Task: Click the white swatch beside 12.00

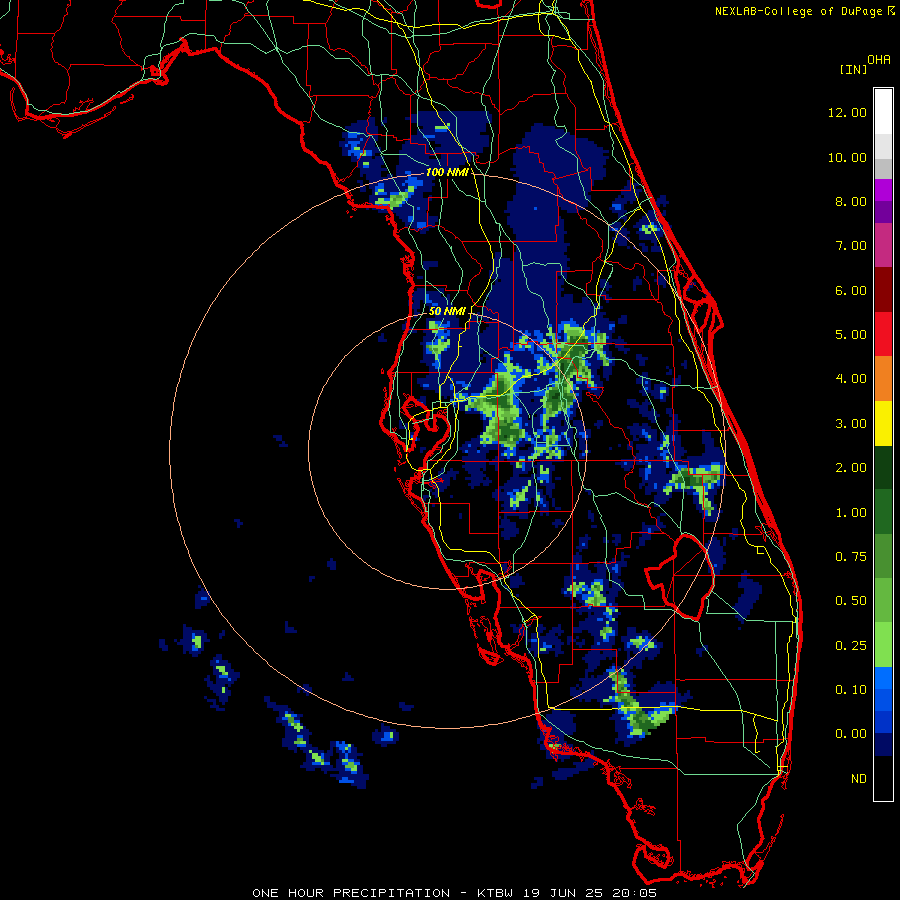Action: point(883,112)
